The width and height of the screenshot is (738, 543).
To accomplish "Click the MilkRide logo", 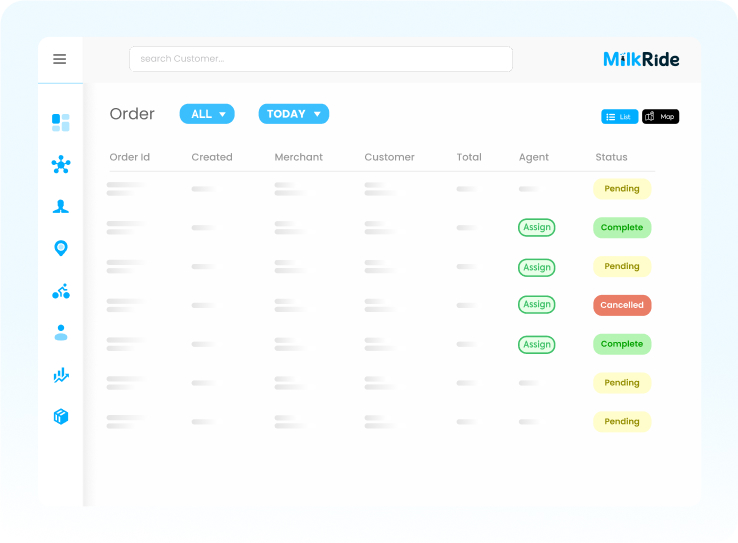I will tap(641, 59).
